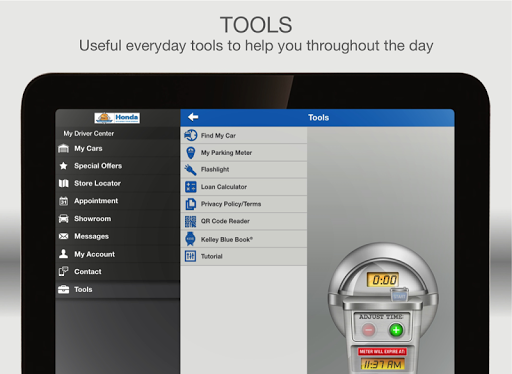512x374 pixels.
Task: Open Find My Car steering wheel icon
Action: tap(191, 135)
